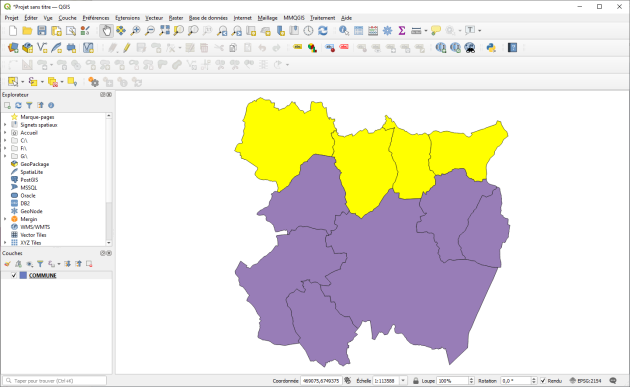Toggle the scale lock icon in the status bar
Viewport: 630px width, 387px height.
tap(415, 381)
